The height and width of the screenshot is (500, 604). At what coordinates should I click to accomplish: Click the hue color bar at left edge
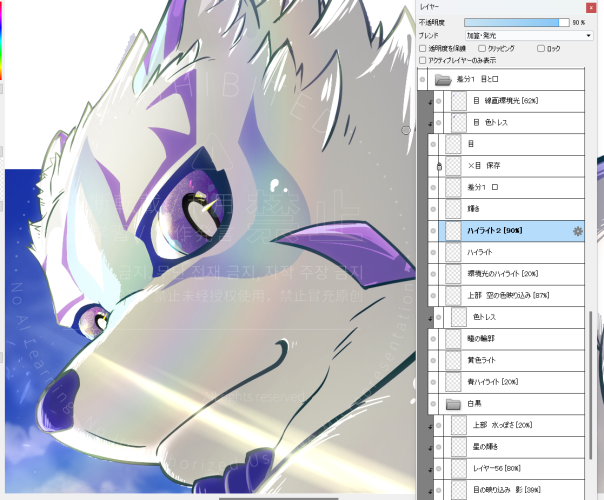(x=1, y=40)
